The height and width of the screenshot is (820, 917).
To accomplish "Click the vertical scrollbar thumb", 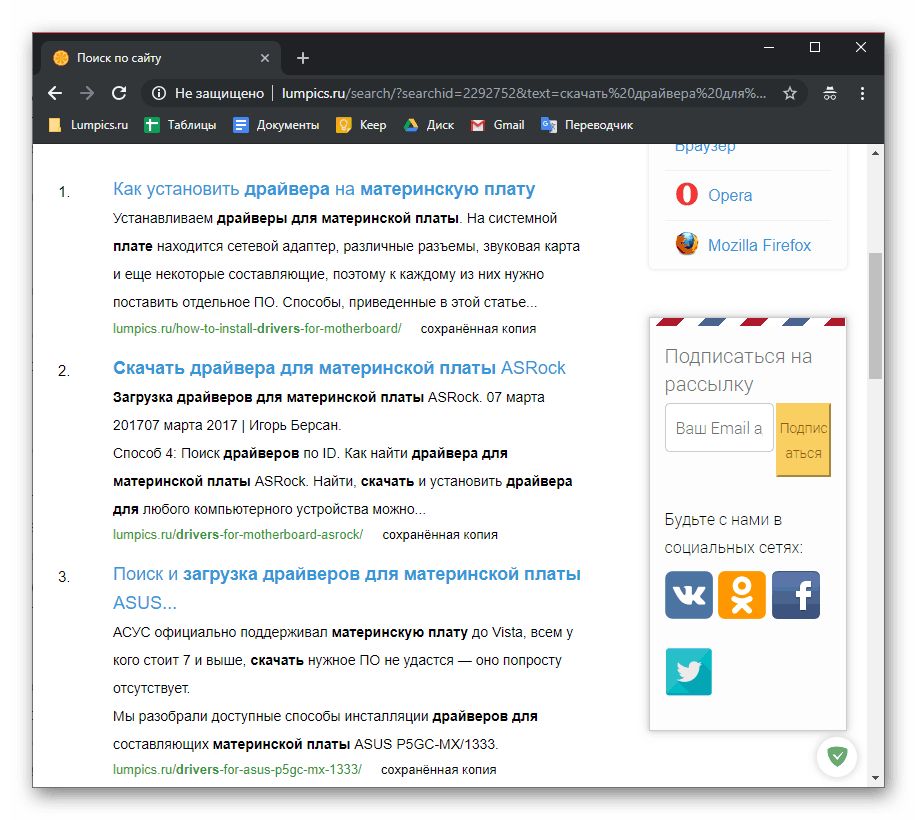I will (x=875, y=316).
